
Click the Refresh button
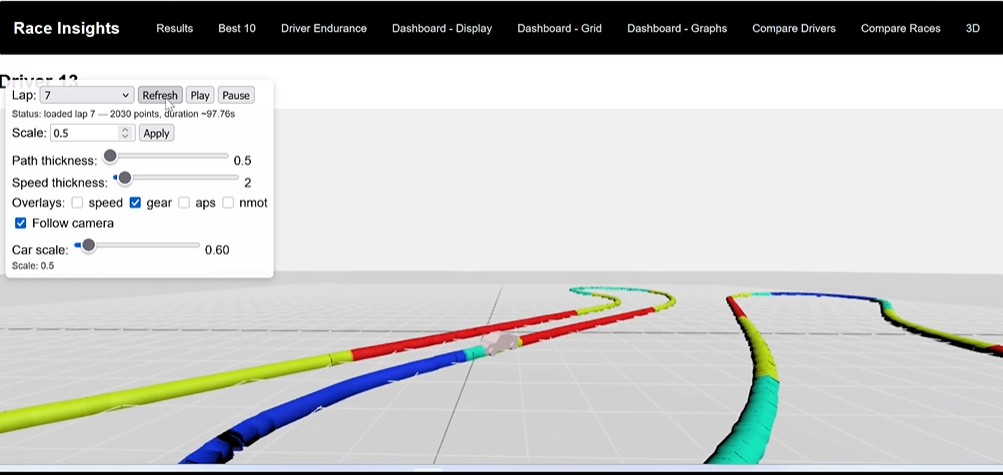point(160,95)
